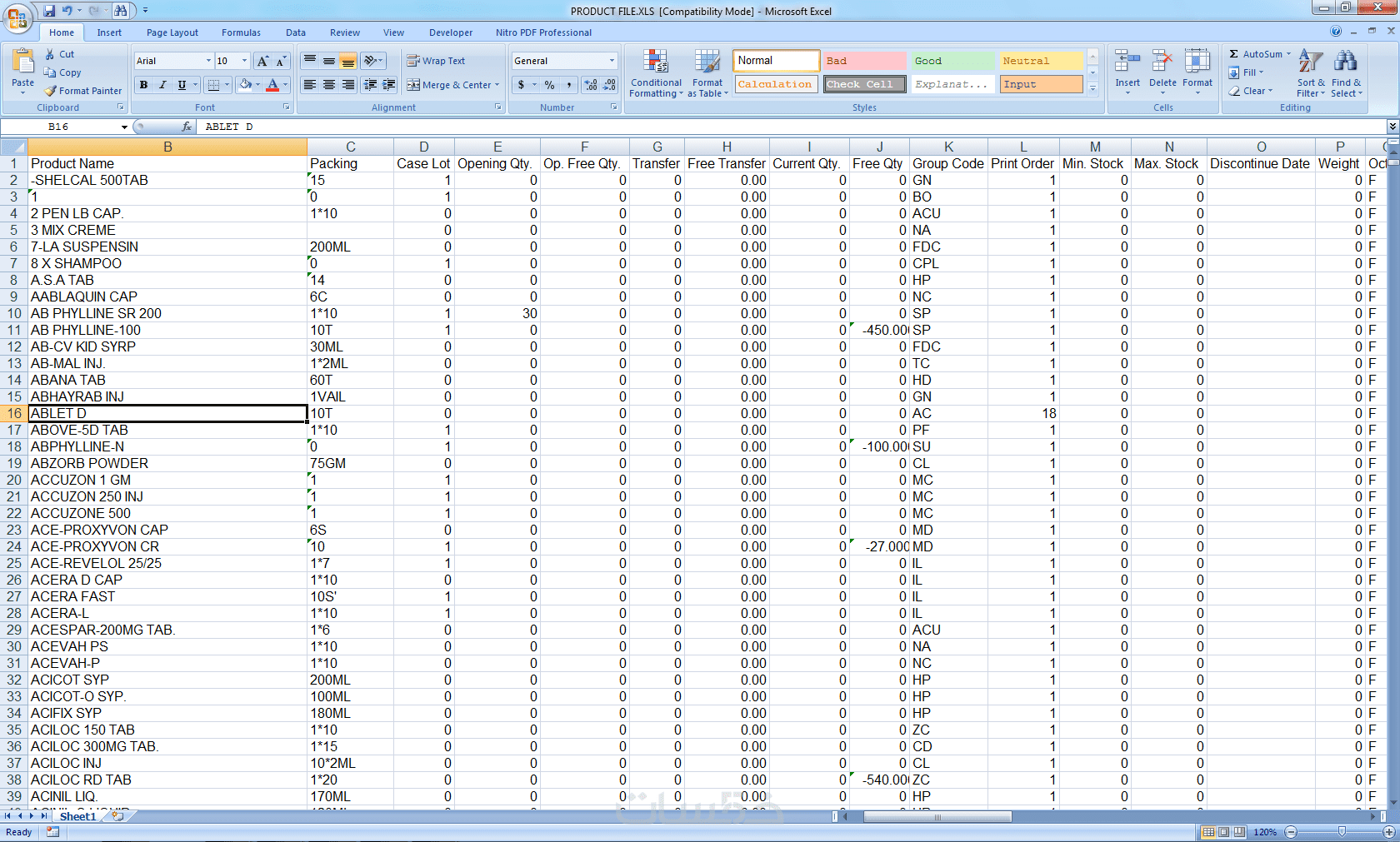Click the Paste clipboard icon
Screen dimensions: 1400x842
coord(23,62)
